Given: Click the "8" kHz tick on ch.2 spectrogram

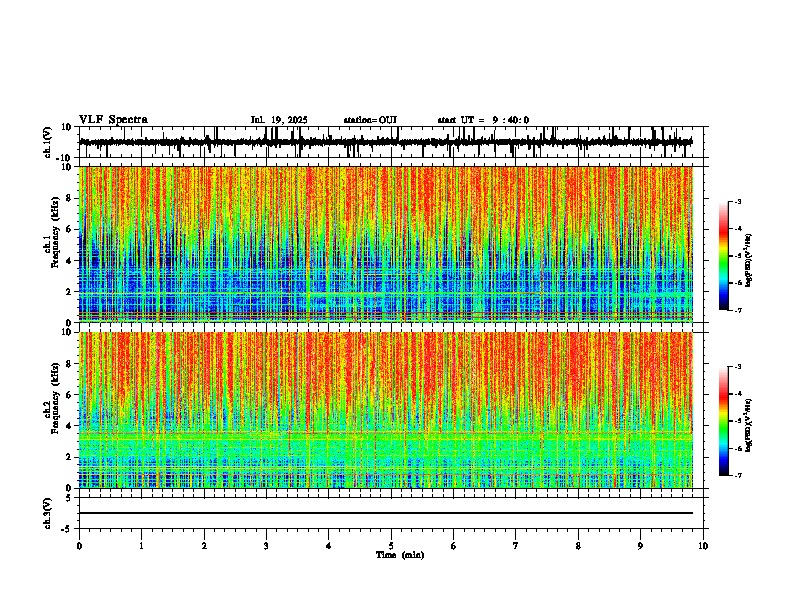Looking at the screenshot, I should (69, 364).
